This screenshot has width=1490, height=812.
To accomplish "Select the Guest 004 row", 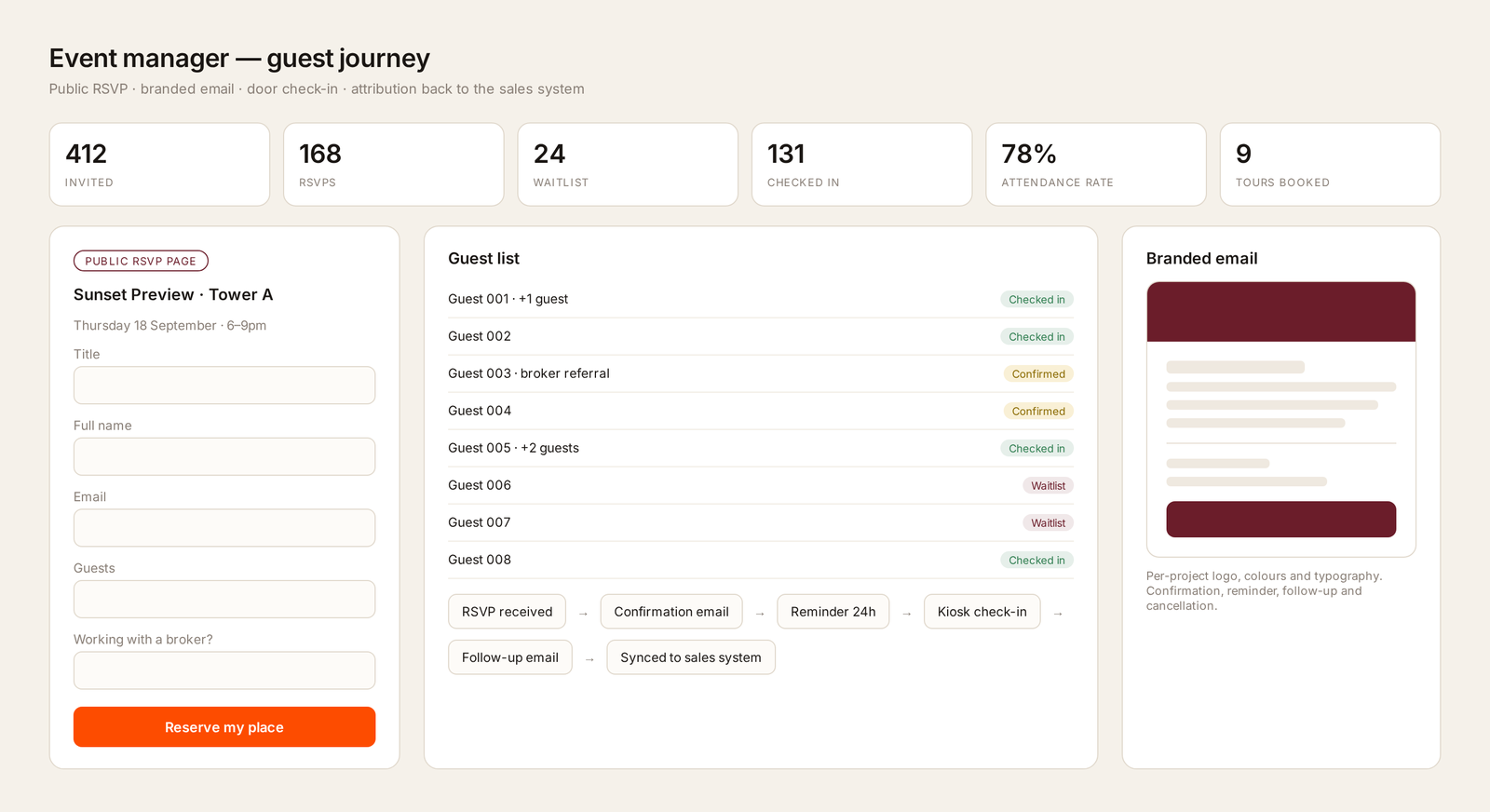I will click(x=761, y=411).
